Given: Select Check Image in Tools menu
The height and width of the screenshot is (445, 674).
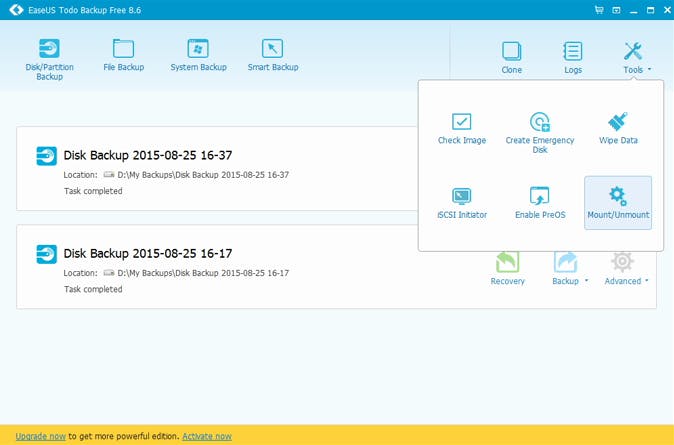Looking at the screenshot, I should tap(462, 128).
